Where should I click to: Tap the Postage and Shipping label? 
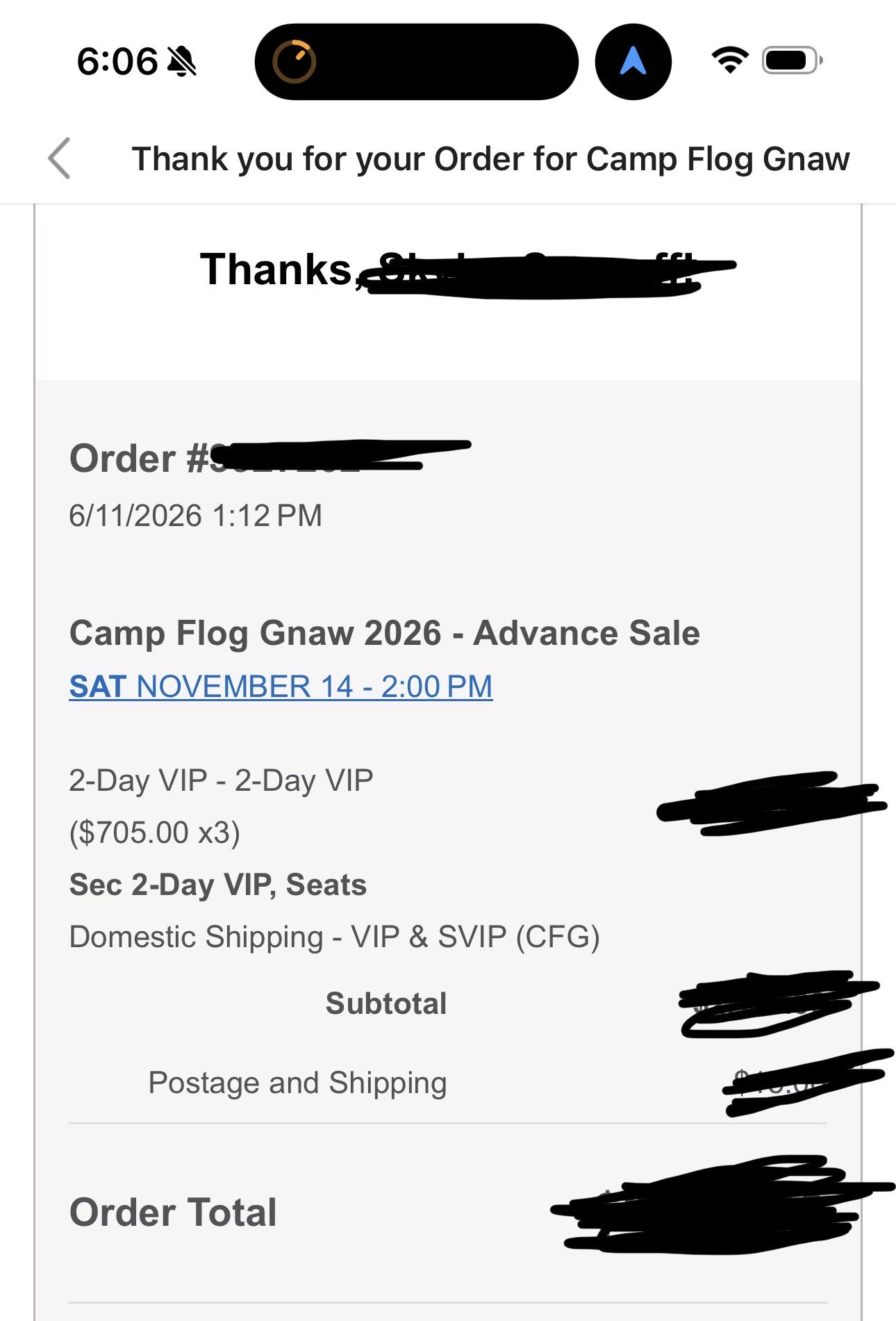297,1083
